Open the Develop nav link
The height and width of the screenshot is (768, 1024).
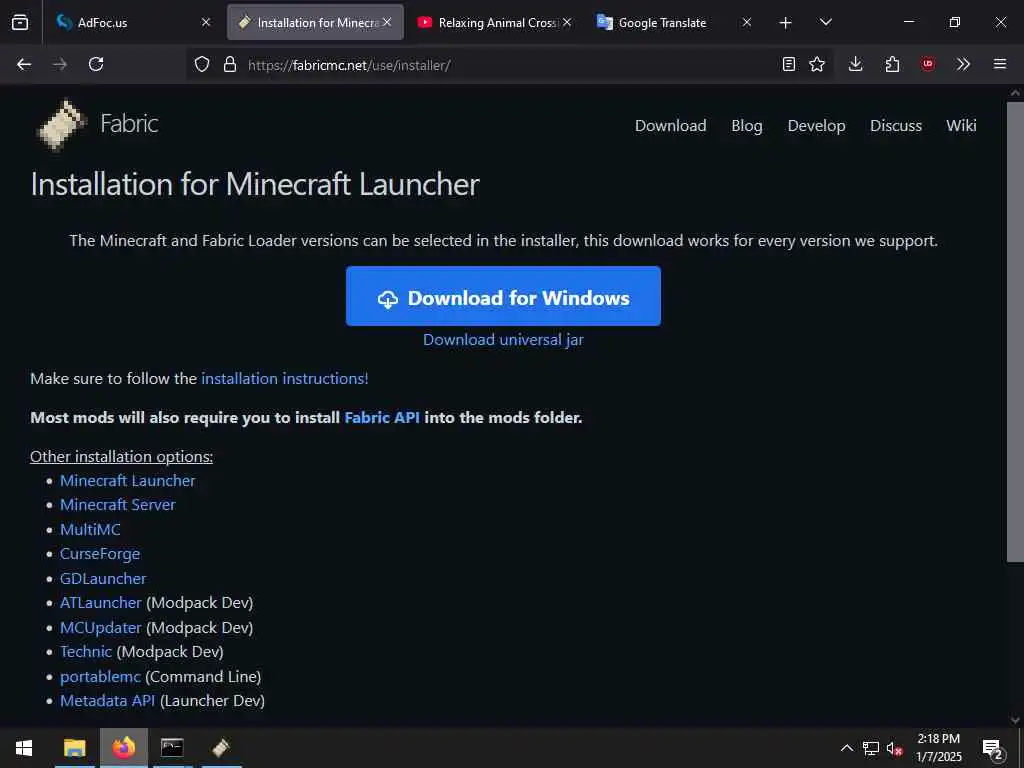[x=816, y=125]
